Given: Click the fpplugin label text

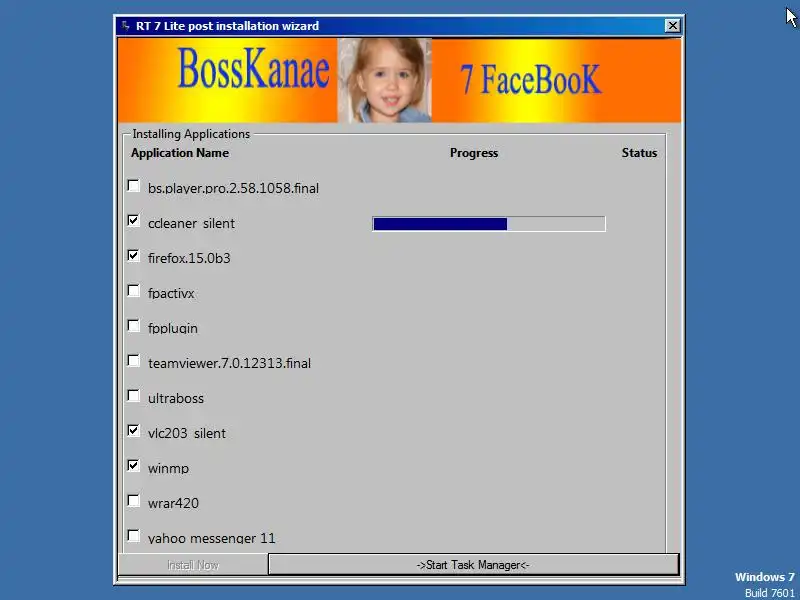Looking at the screenshot, I should (172, 328).
